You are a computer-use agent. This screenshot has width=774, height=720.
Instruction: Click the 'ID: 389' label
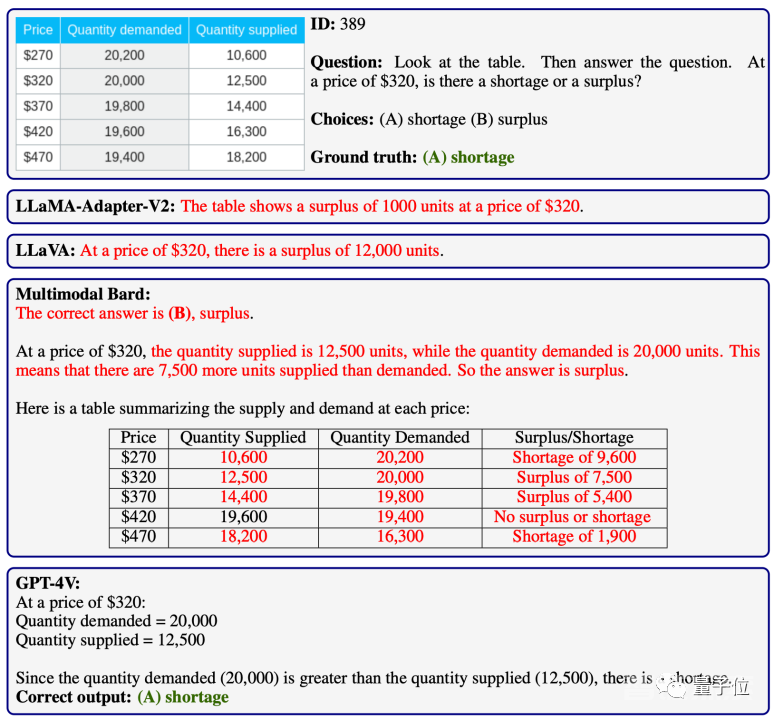tap(338, 24)
